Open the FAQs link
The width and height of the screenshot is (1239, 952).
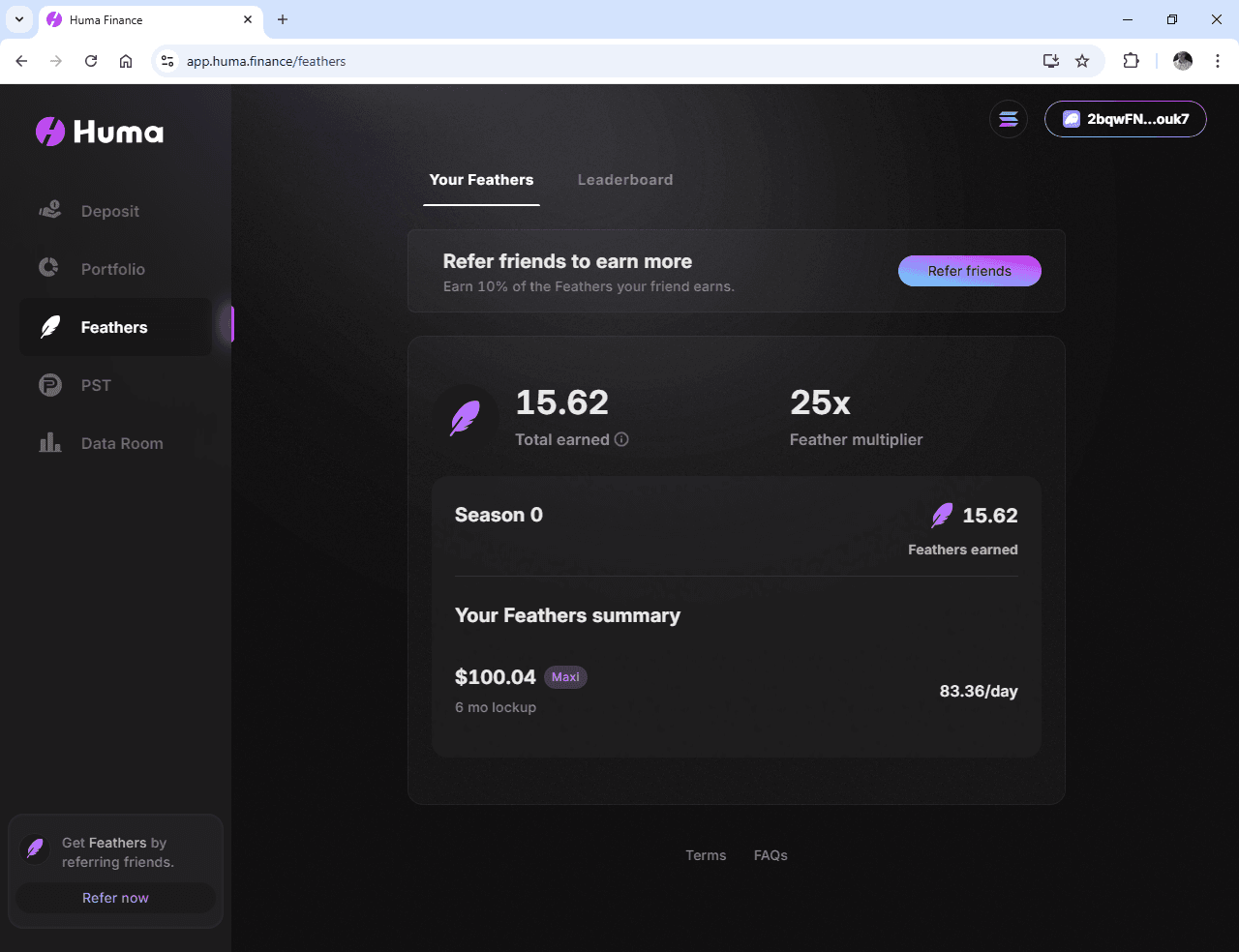point(771,855)
